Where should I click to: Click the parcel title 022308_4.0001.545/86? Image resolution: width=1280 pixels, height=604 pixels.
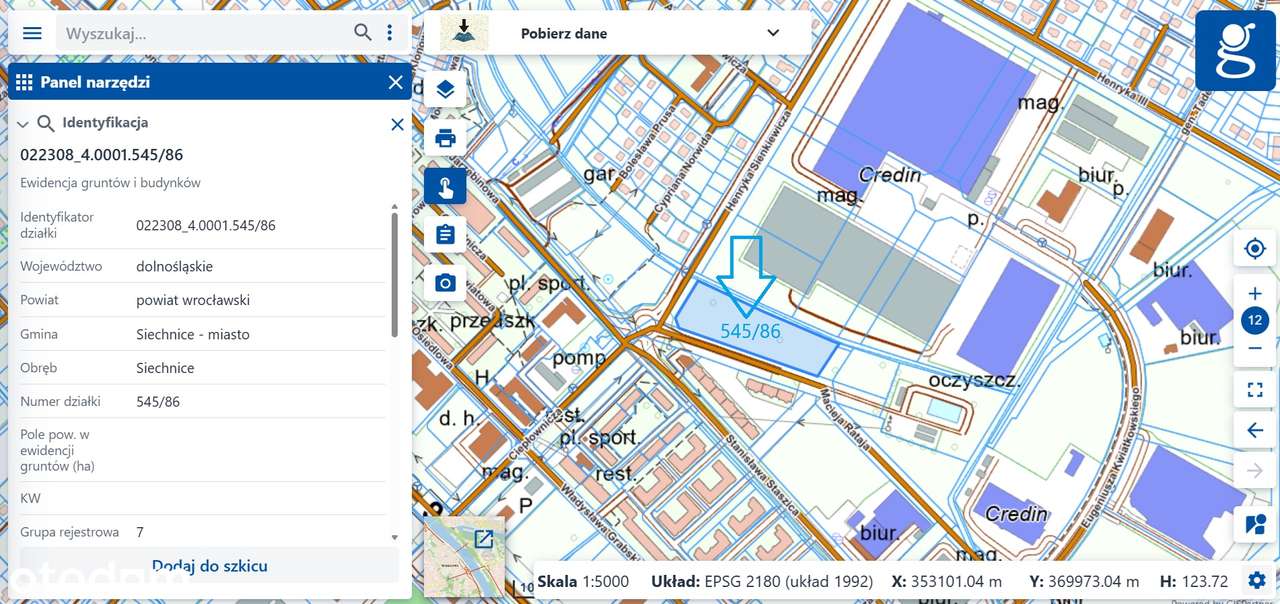pyautogui.click(x=101, y=155)
